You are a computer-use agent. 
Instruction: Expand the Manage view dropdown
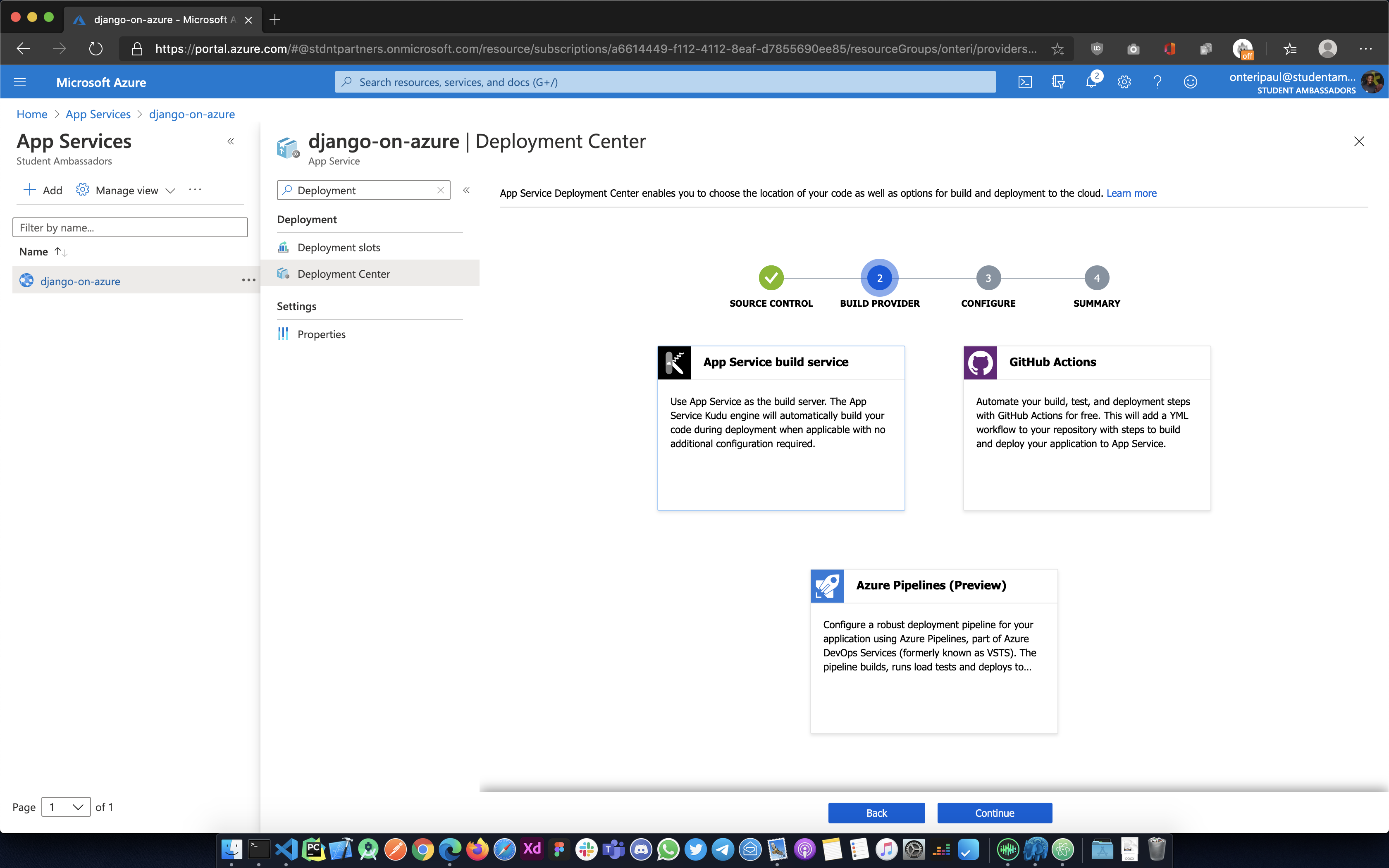[127, 191]
